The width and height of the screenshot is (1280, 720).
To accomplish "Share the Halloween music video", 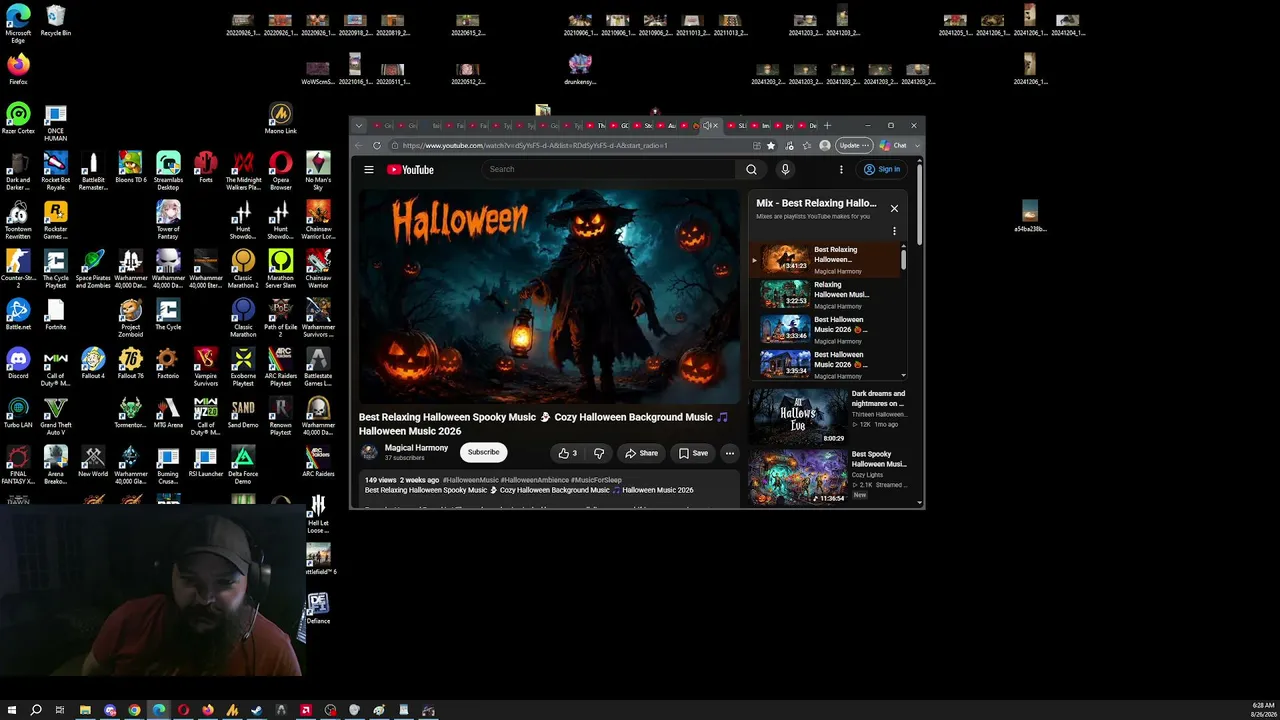I will 641,453.
